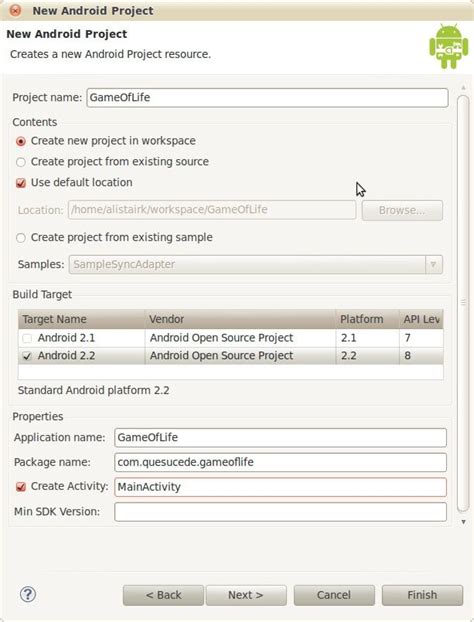Select Create project from existing source
This screenshot has width=474, height=622.
(21, 162)
